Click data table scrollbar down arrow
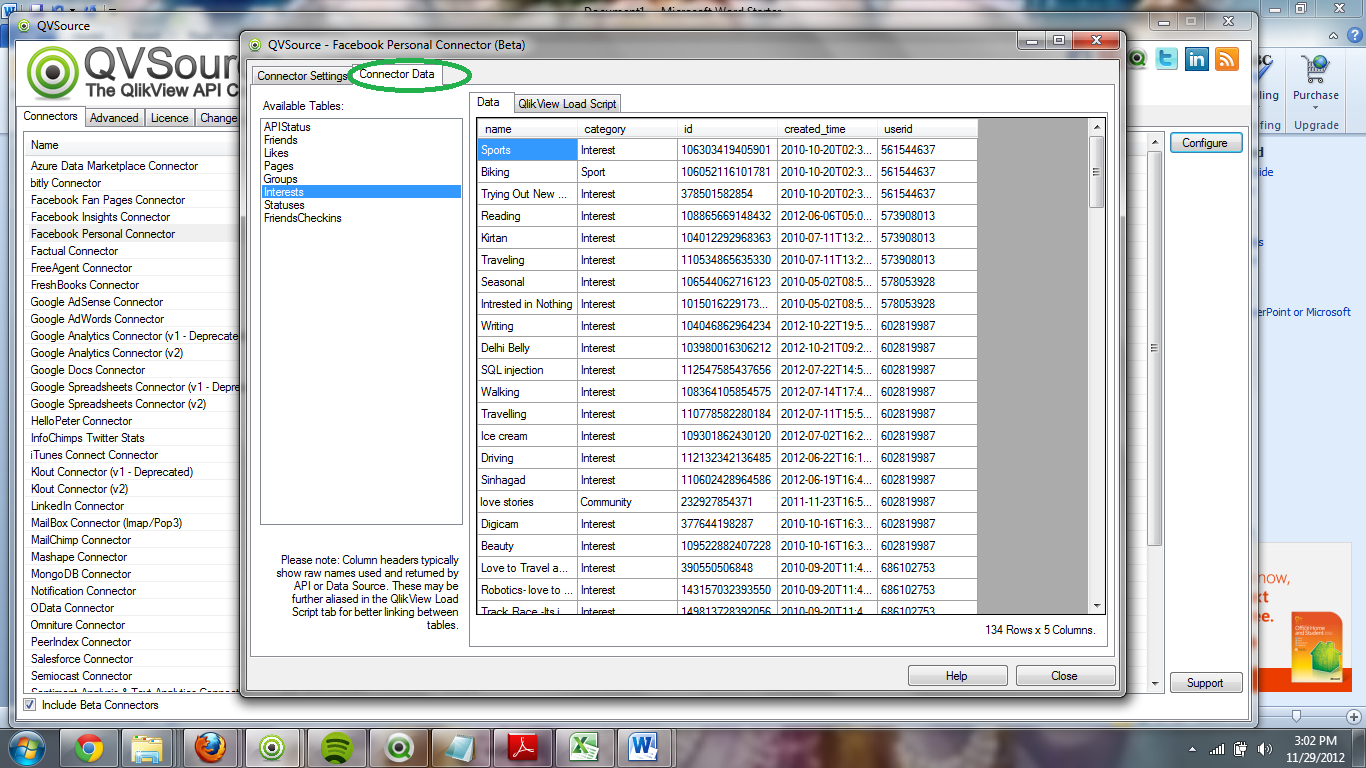 pyautogui.click(x=1097, y=605)
